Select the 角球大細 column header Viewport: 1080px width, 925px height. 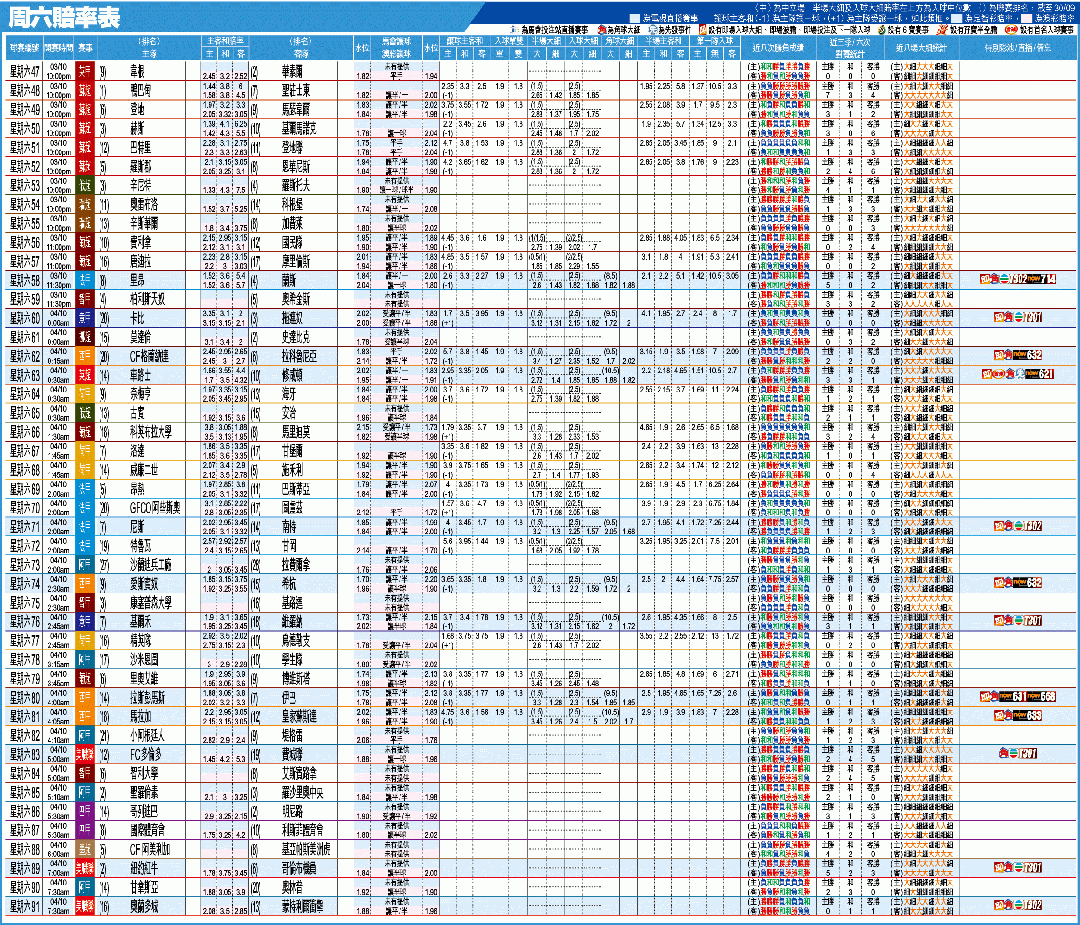[x=619, y=41]
